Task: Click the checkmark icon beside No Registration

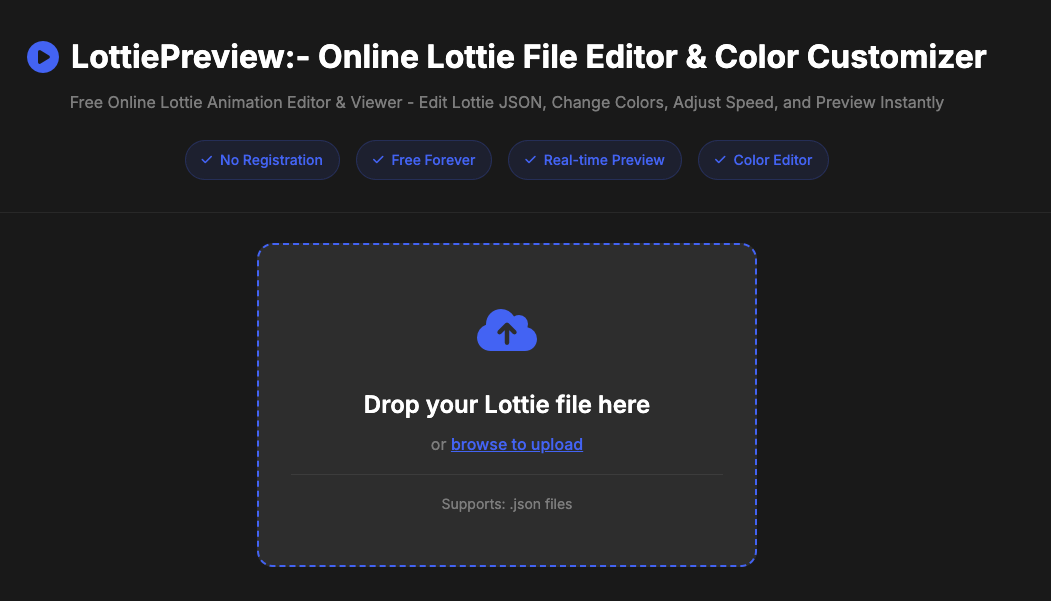Action: tap(206, 160)
